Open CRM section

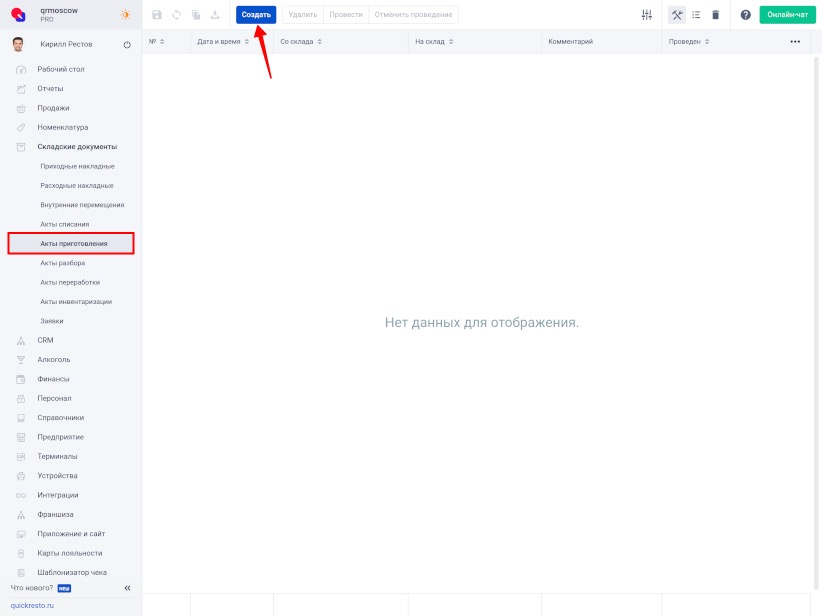(x=45, y=340)
